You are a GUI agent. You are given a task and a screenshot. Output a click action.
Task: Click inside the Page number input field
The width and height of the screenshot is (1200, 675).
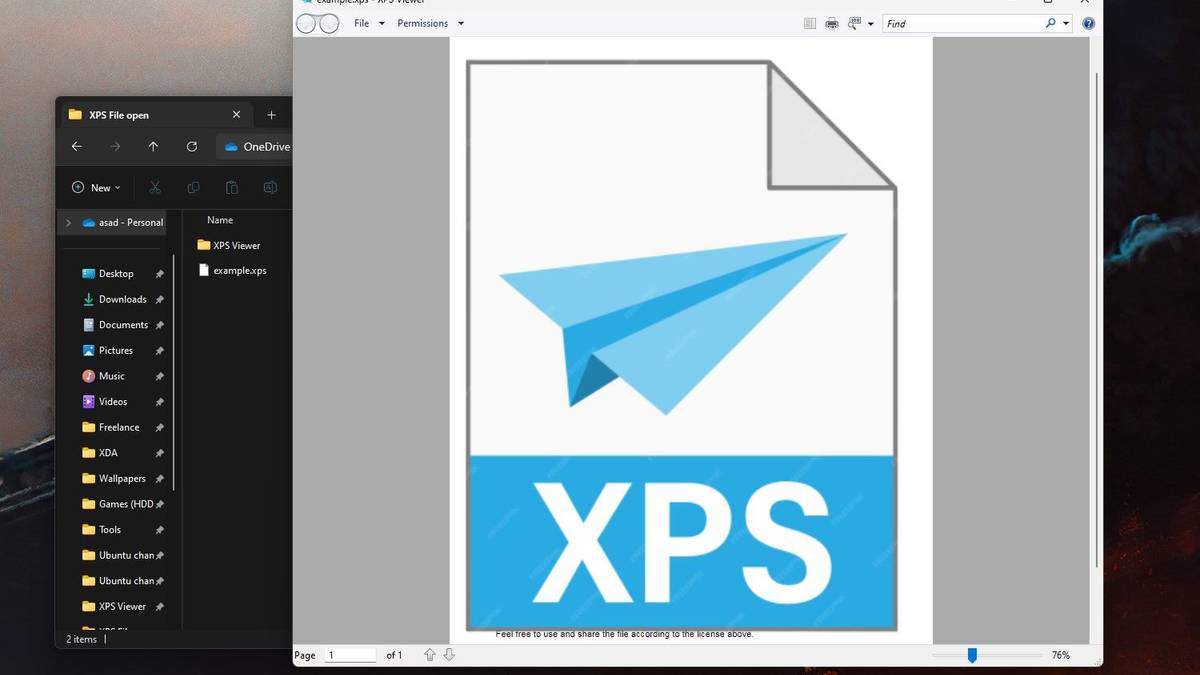348,654
